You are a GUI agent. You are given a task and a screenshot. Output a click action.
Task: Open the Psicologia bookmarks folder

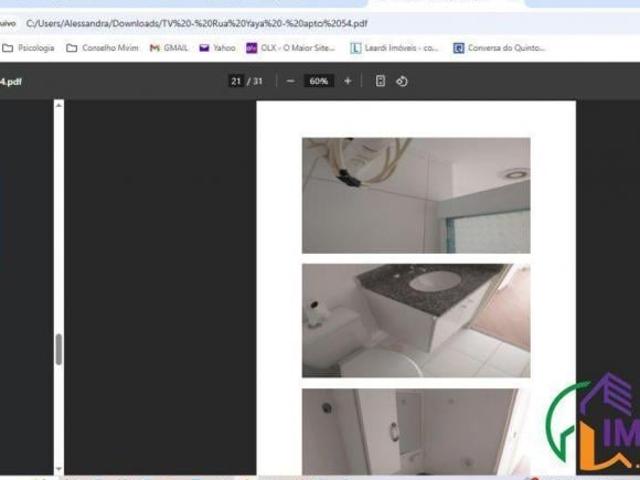pyautogui.click(x=29, y=47)
